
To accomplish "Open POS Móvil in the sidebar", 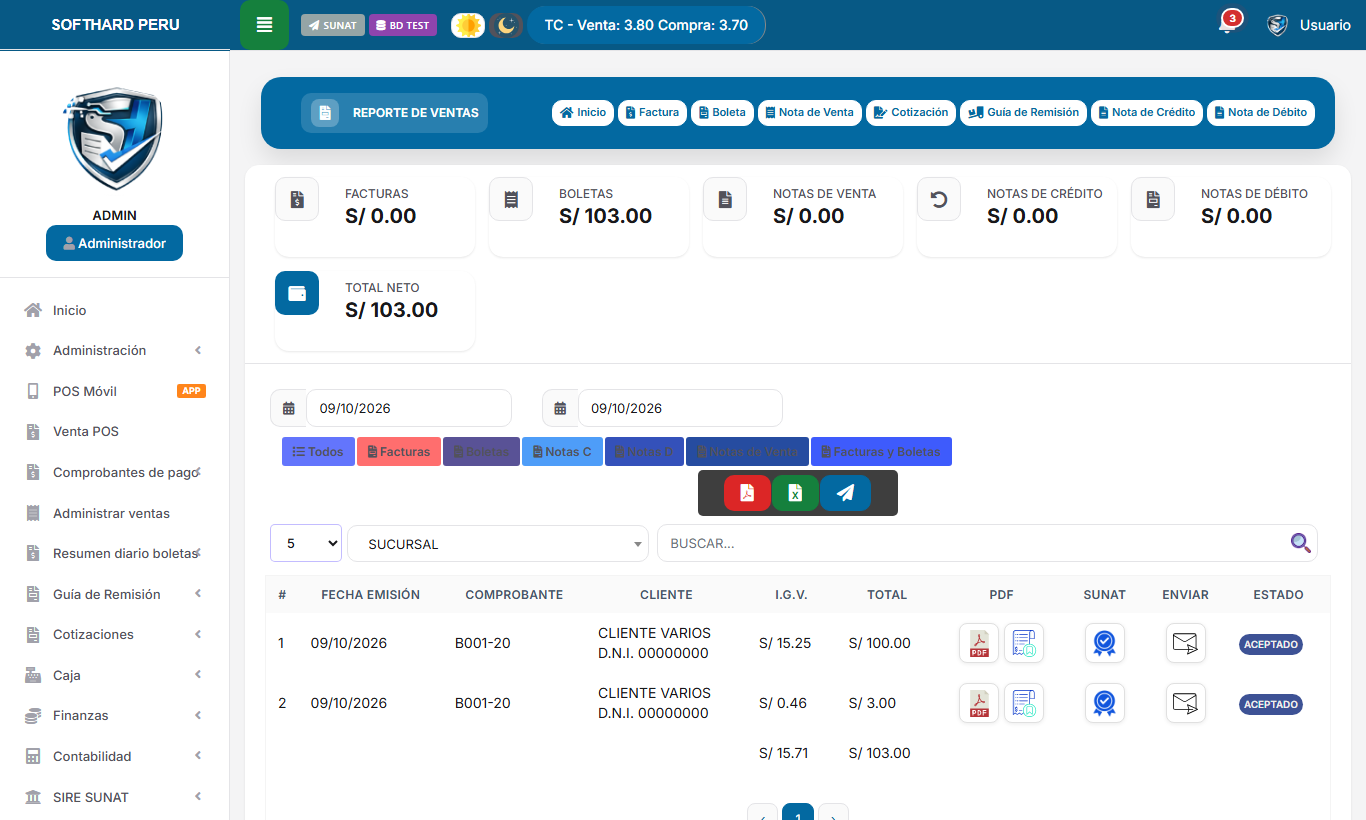I will coord(114,391).
